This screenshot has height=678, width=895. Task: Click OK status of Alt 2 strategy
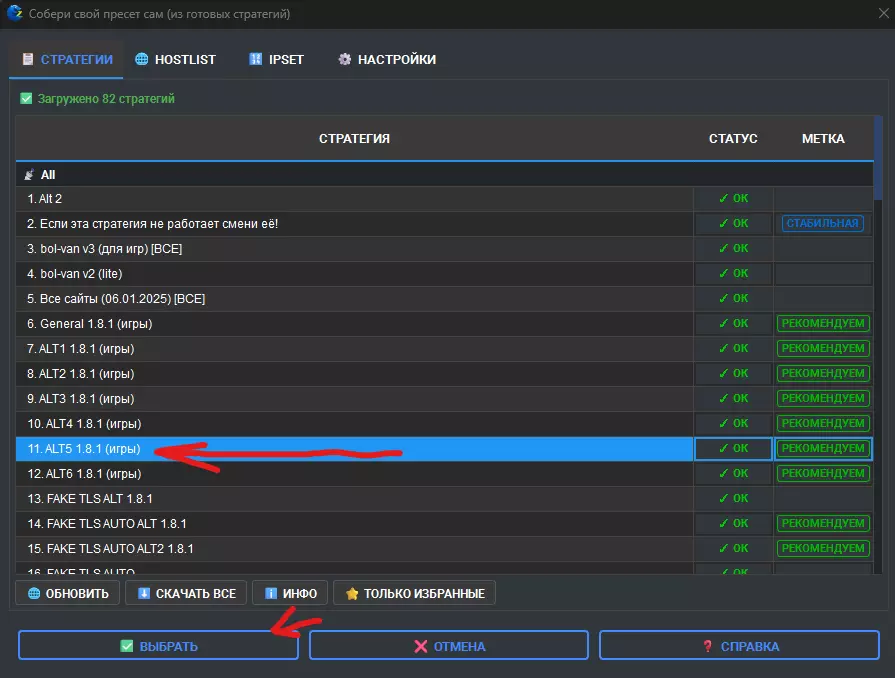point(733,199)
